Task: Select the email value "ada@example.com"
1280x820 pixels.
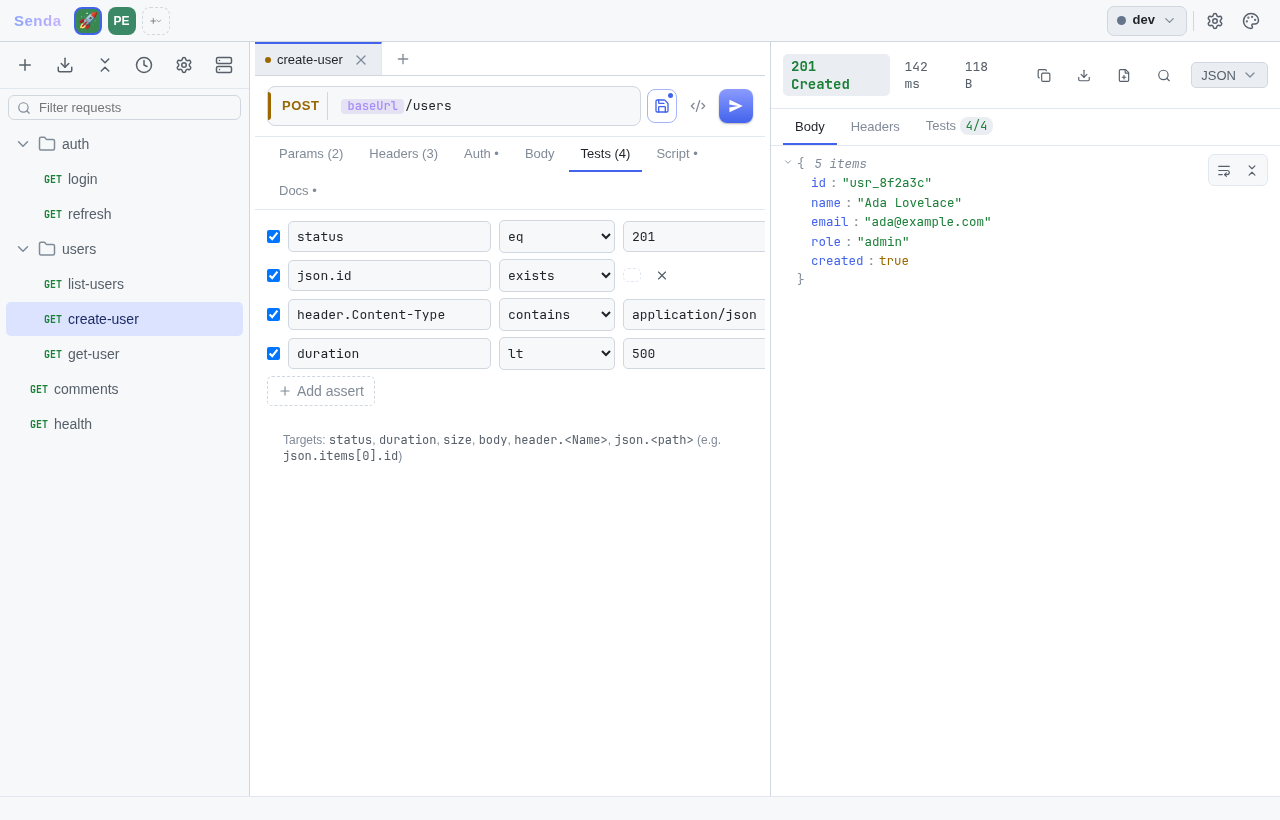Action: (927, 222)
